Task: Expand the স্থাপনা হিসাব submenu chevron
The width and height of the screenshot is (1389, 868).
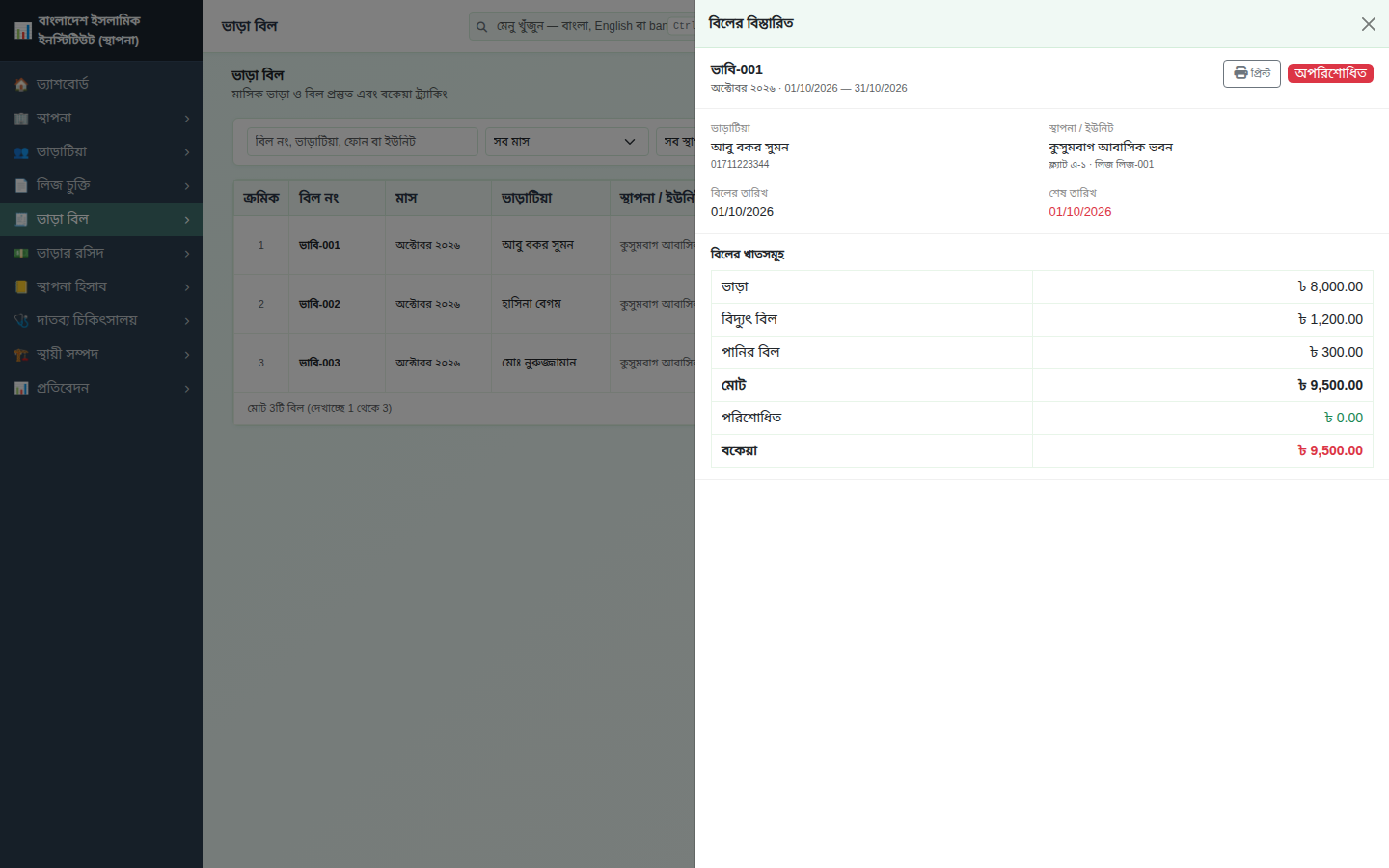Action: (187, 287)
